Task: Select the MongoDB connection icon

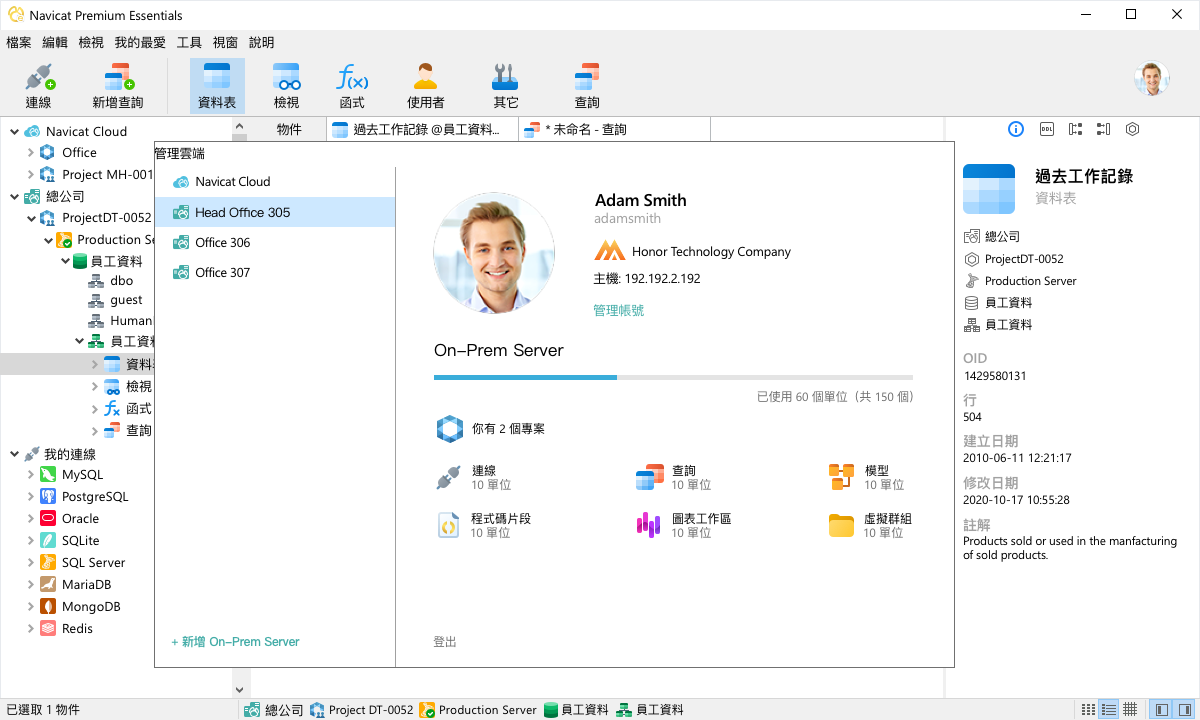Action: point(47,607)
